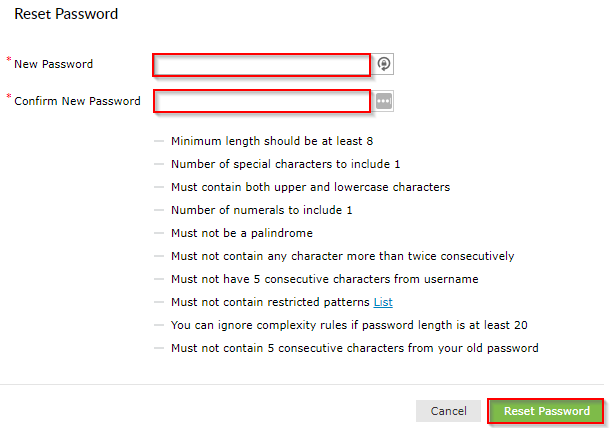Focus the Confirm New Password input field
610x428 pixels.
point(262,101)
